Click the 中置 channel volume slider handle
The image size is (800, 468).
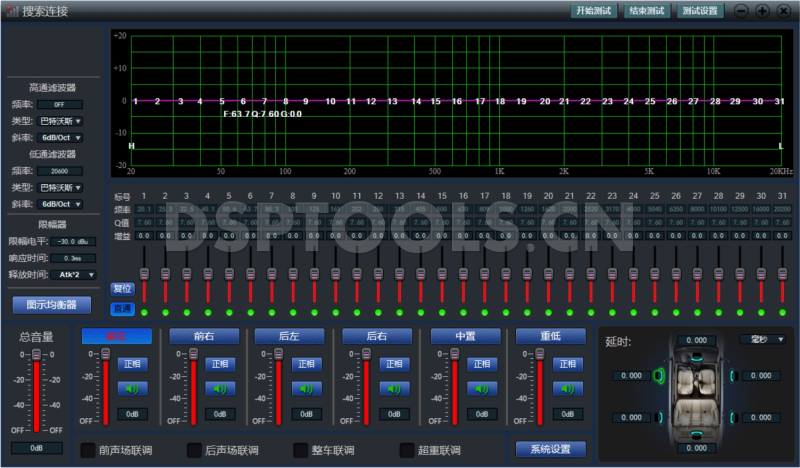455,354
